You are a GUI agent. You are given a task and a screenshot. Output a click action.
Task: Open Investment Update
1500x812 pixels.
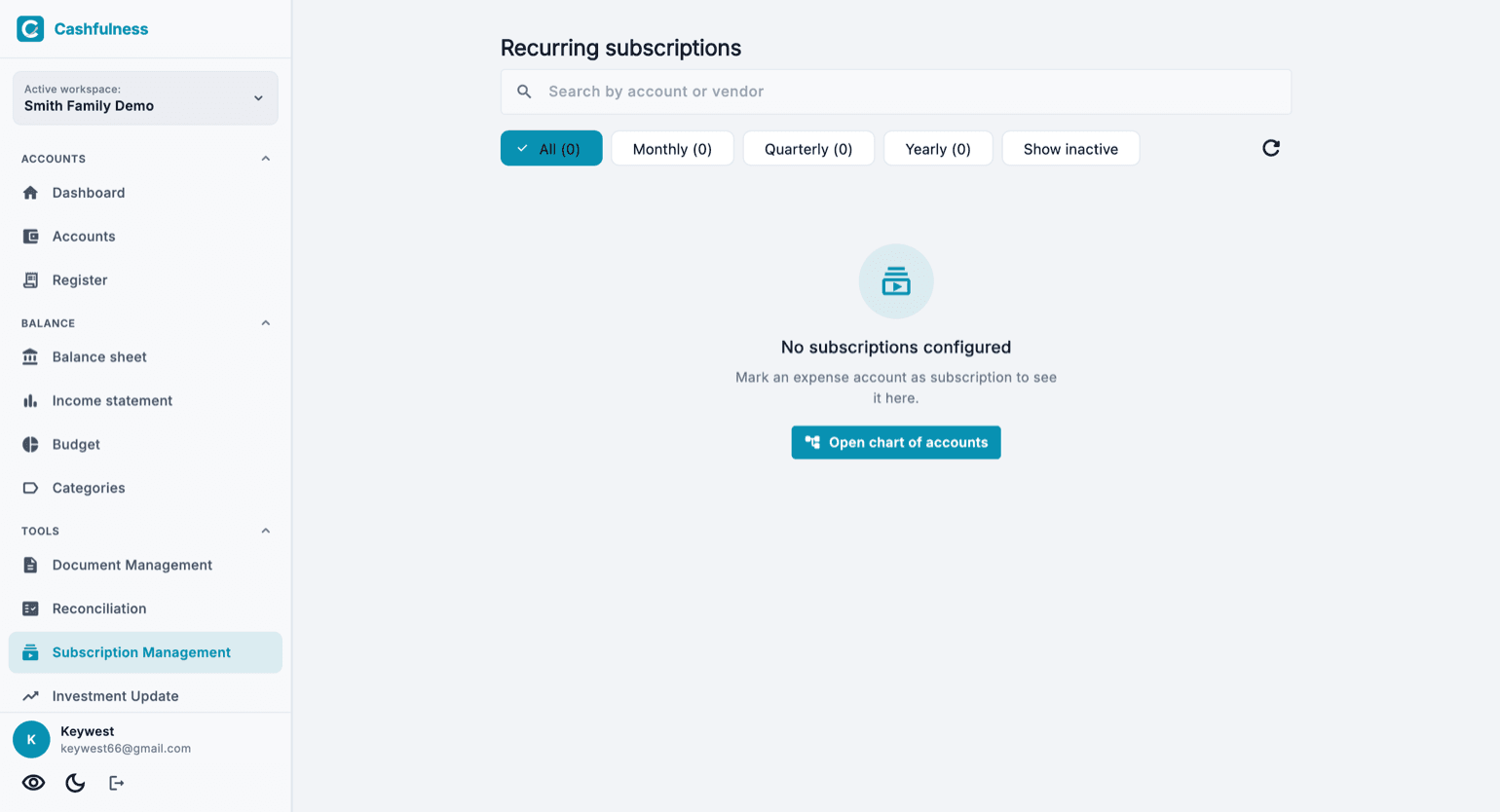145,696
